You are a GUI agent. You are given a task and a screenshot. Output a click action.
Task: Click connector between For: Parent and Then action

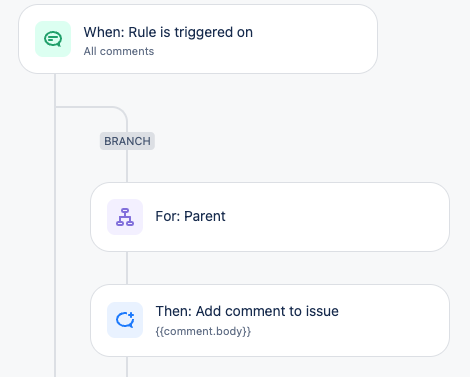(x=127, y=268)
